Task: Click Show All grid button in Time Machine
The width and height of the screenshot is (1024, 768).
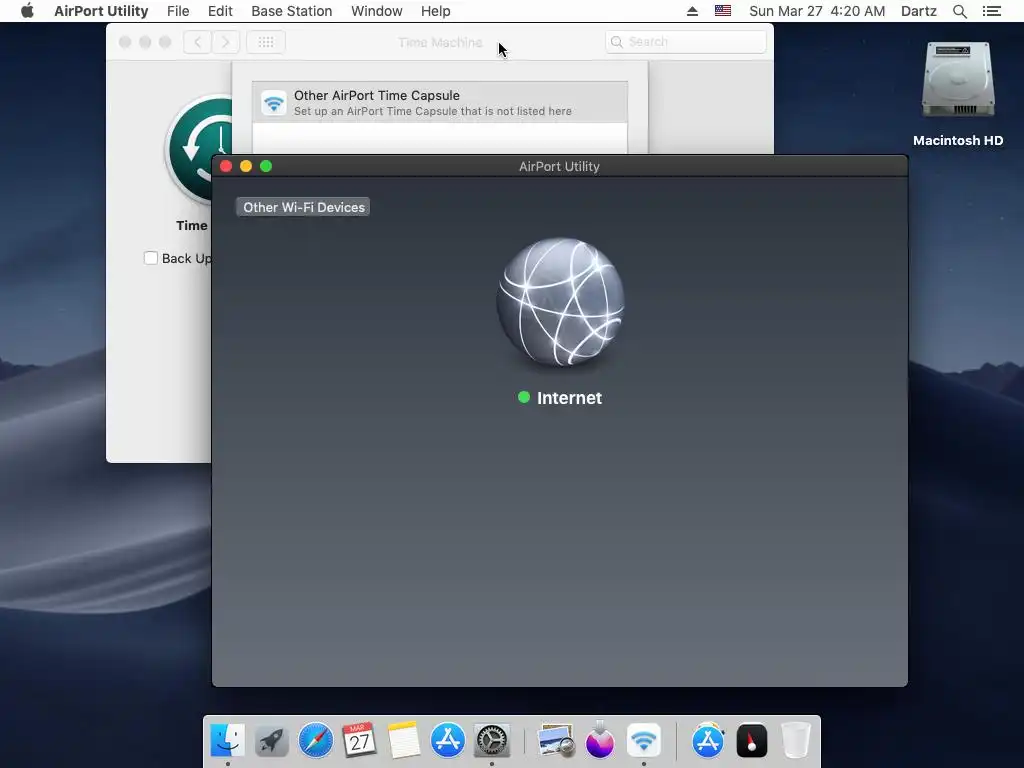Action: click(265, 42)
